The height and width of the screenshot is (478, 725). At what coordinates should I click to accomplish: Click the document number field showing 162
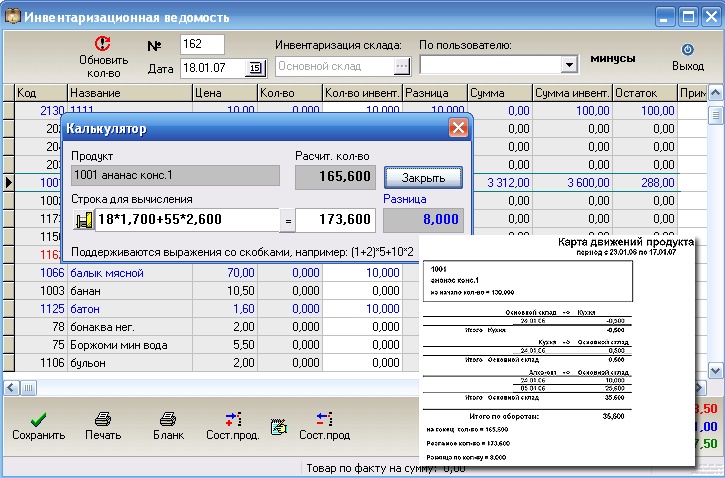tap(202, 44)
